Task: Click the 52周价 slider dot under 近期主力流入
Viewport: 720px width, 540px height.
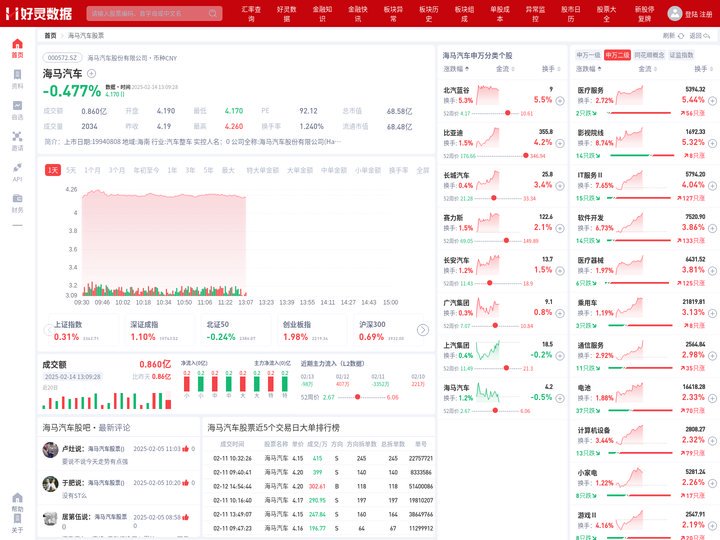Action: click(x=357, y=397)
